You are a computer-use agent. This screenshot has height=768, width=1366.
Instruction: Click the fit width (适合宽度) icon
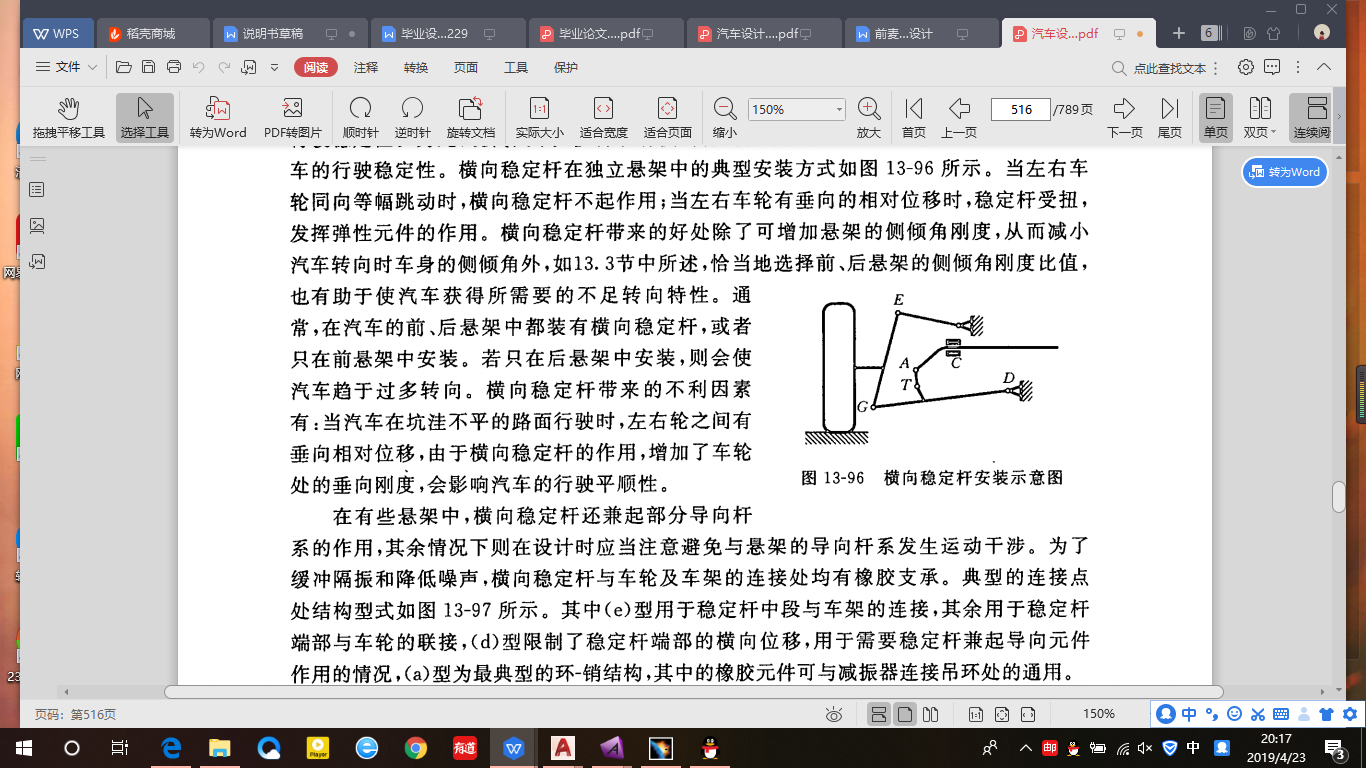[x=603, y=117]
